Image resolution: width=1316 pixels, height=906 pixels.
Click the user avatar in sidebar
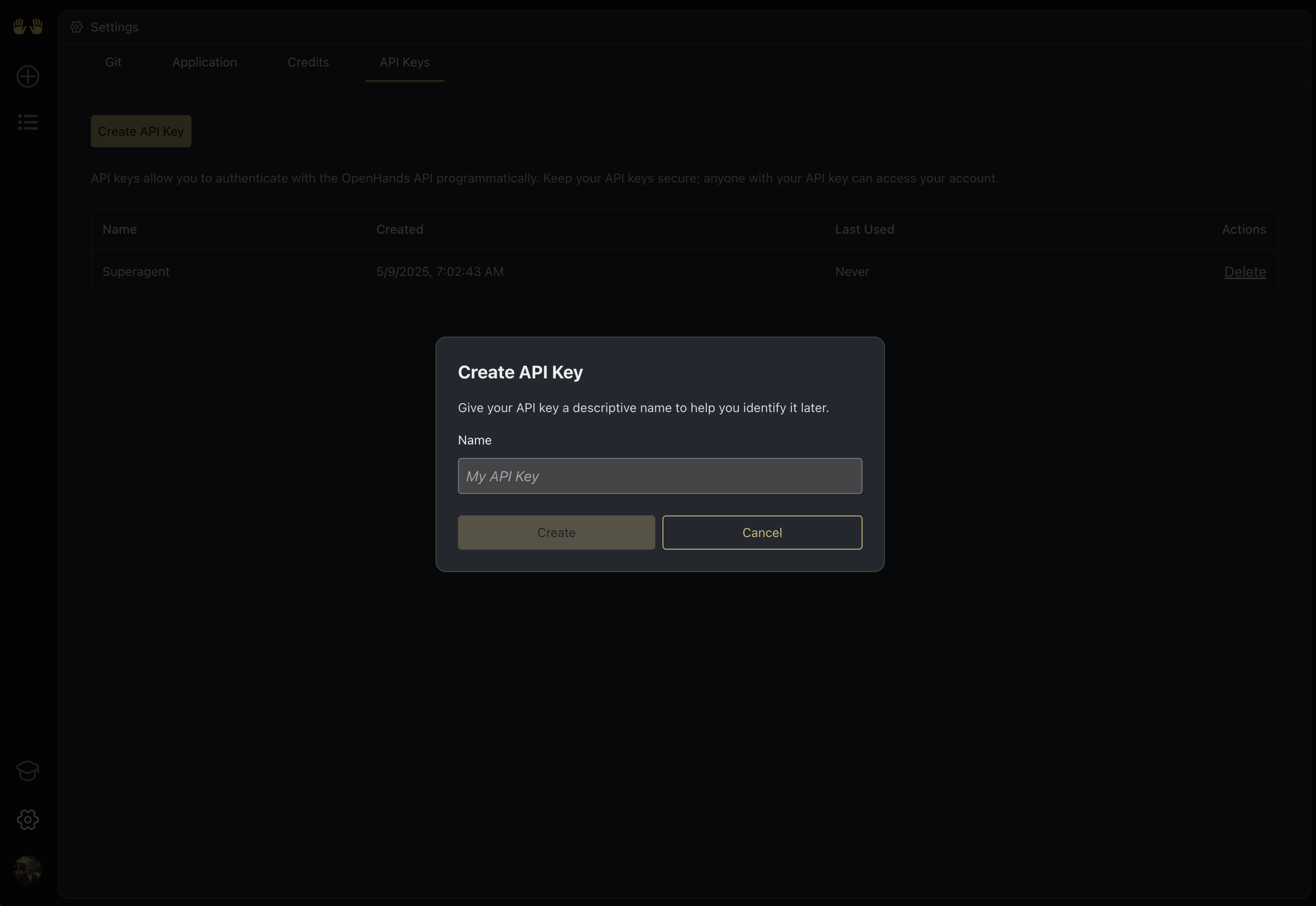click(x=28, y=870)
